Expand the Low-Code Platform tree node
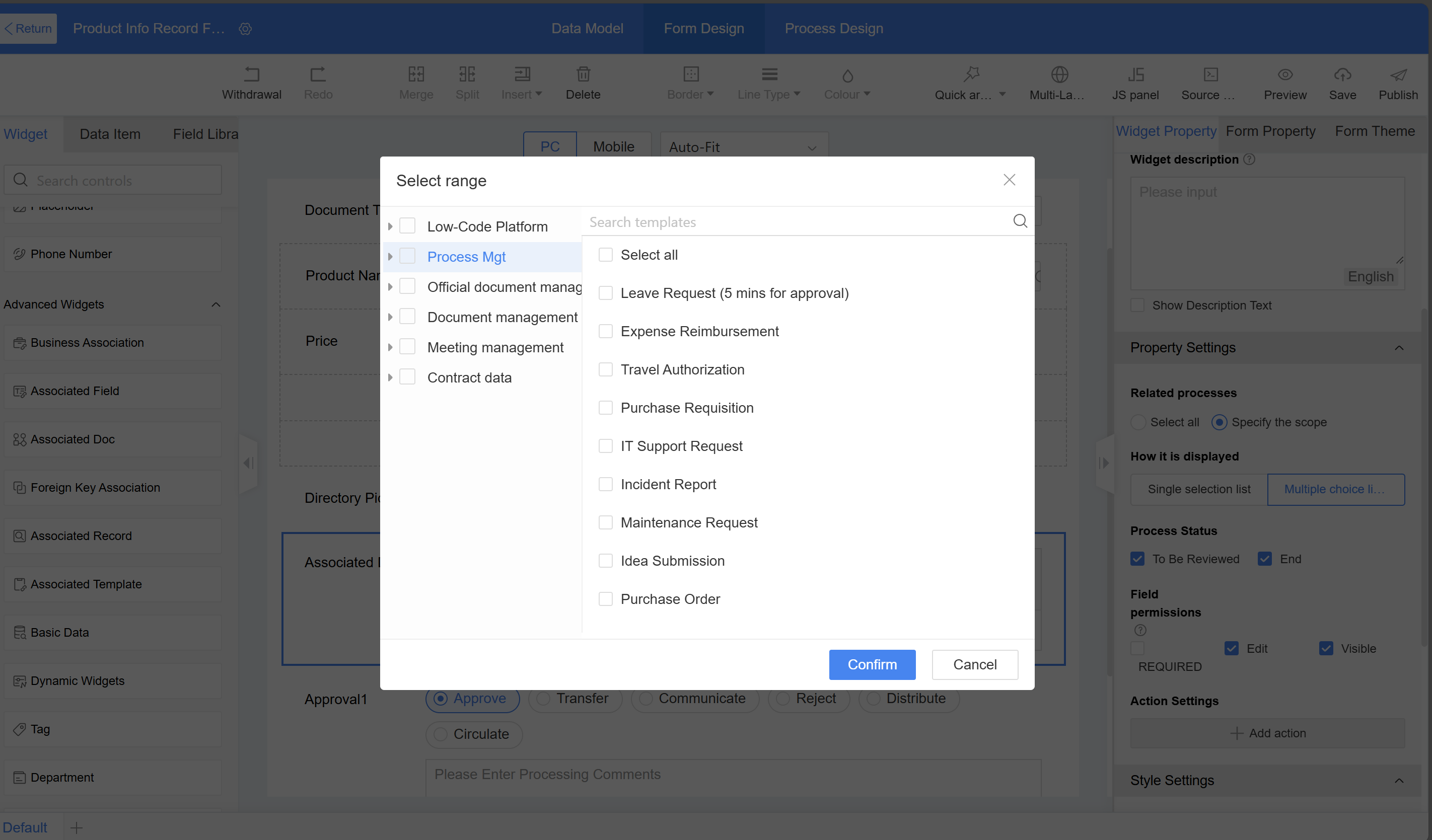 390,226
